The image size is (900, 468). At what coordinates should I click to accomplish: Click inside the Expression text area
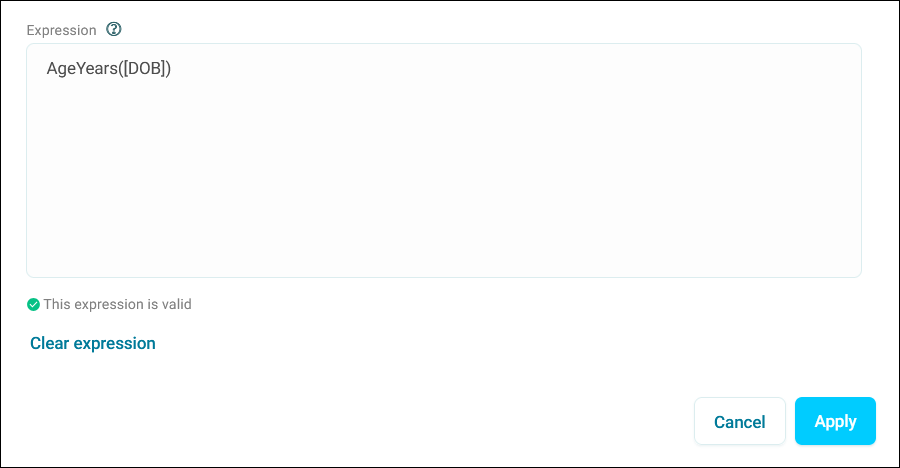(444, 161)
